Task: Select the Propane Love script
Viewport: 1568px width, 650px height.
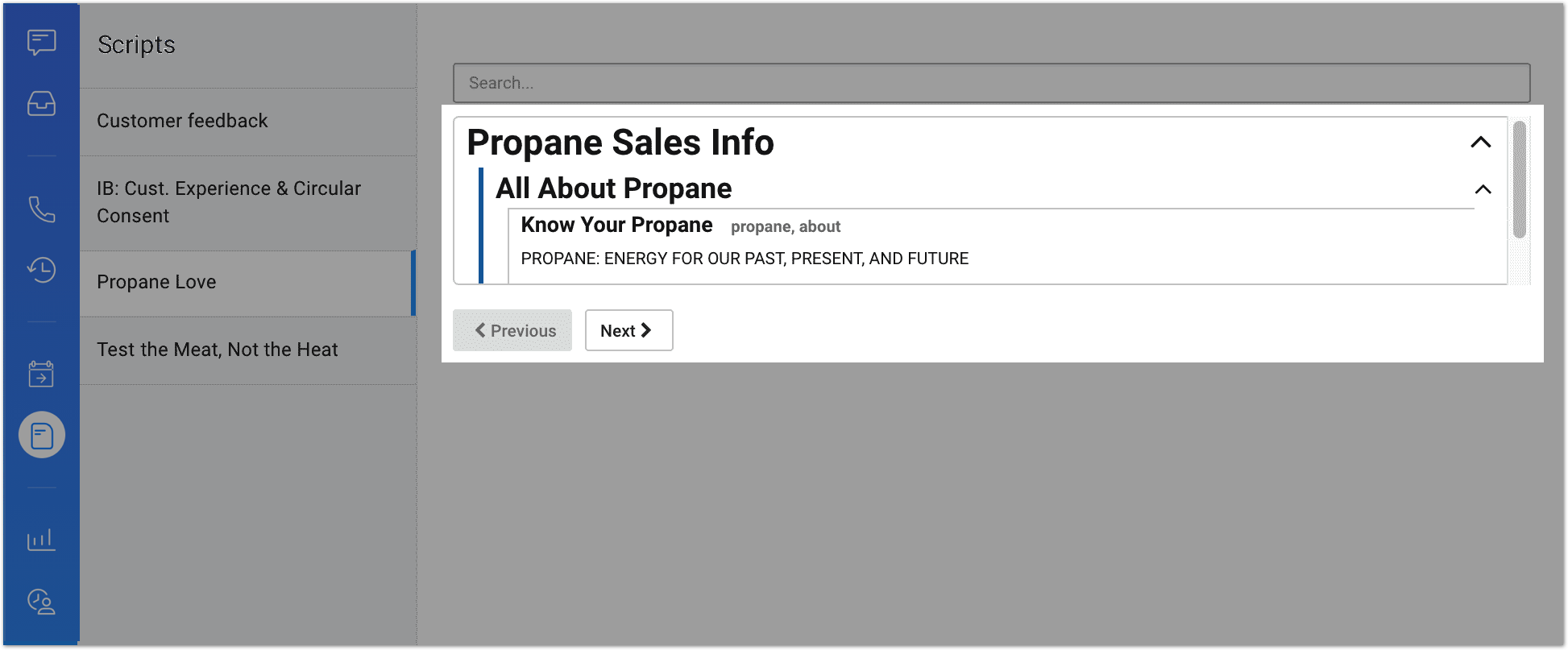Action: click(x=156, y=282)
